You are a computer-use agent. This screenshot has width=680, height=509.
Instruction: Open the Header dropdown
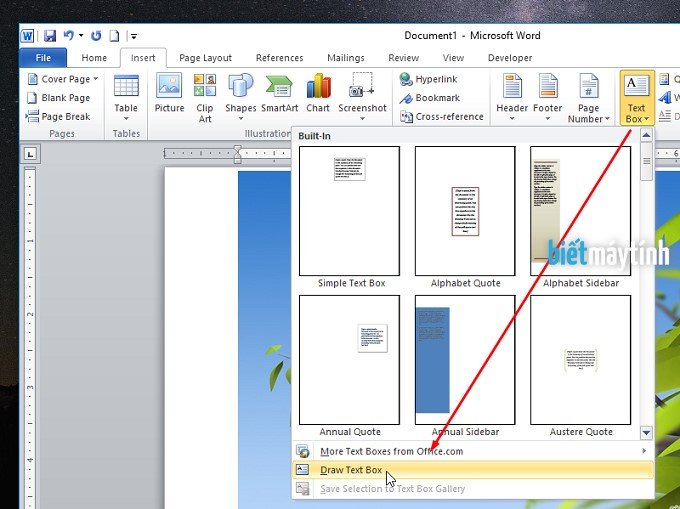point(512,98)
